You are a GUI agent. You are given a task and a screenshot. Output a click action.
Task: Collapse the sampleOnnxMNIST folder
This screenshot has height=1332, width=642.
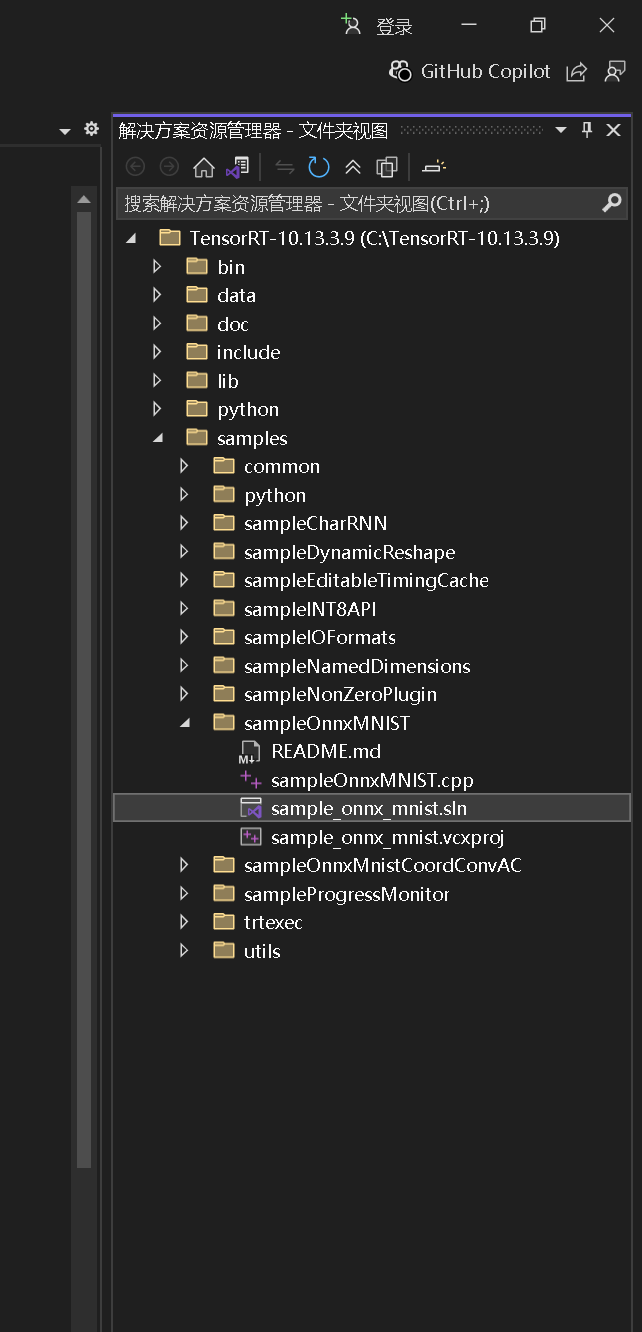pyautogui.click(x=184, y=723)
